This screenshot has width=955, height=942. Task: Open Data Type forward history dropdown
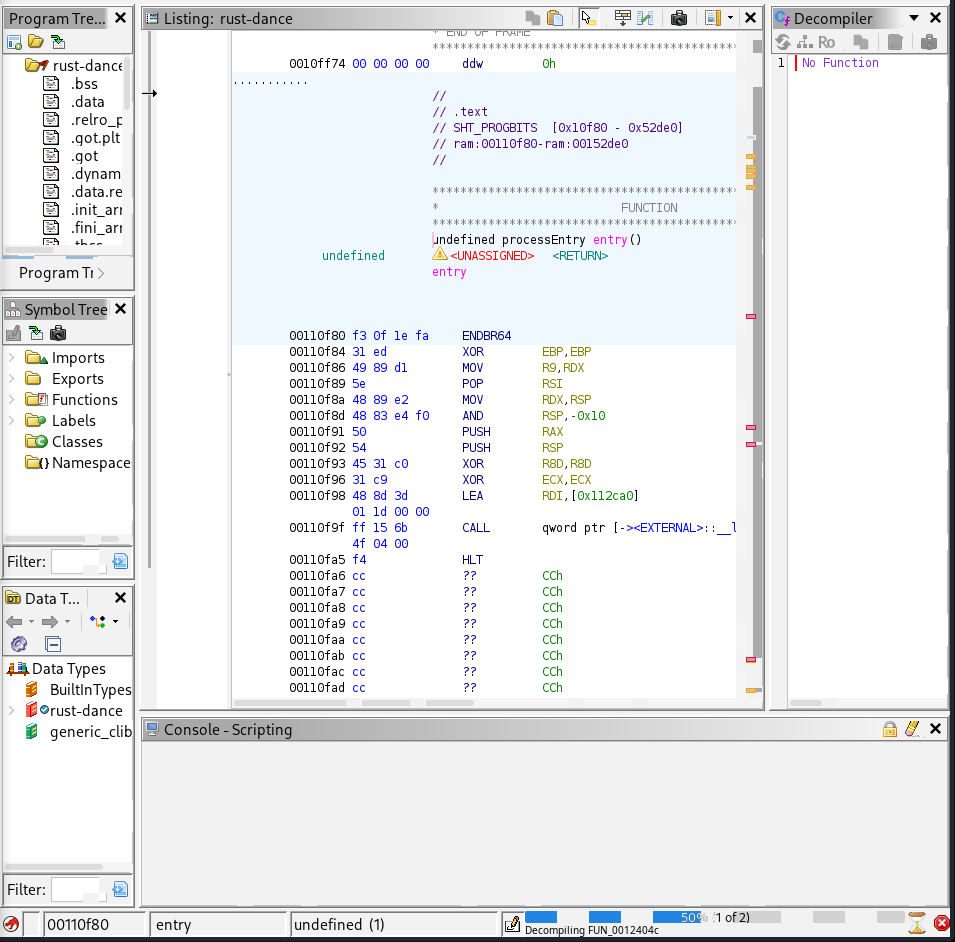click(x=67, y=622)
